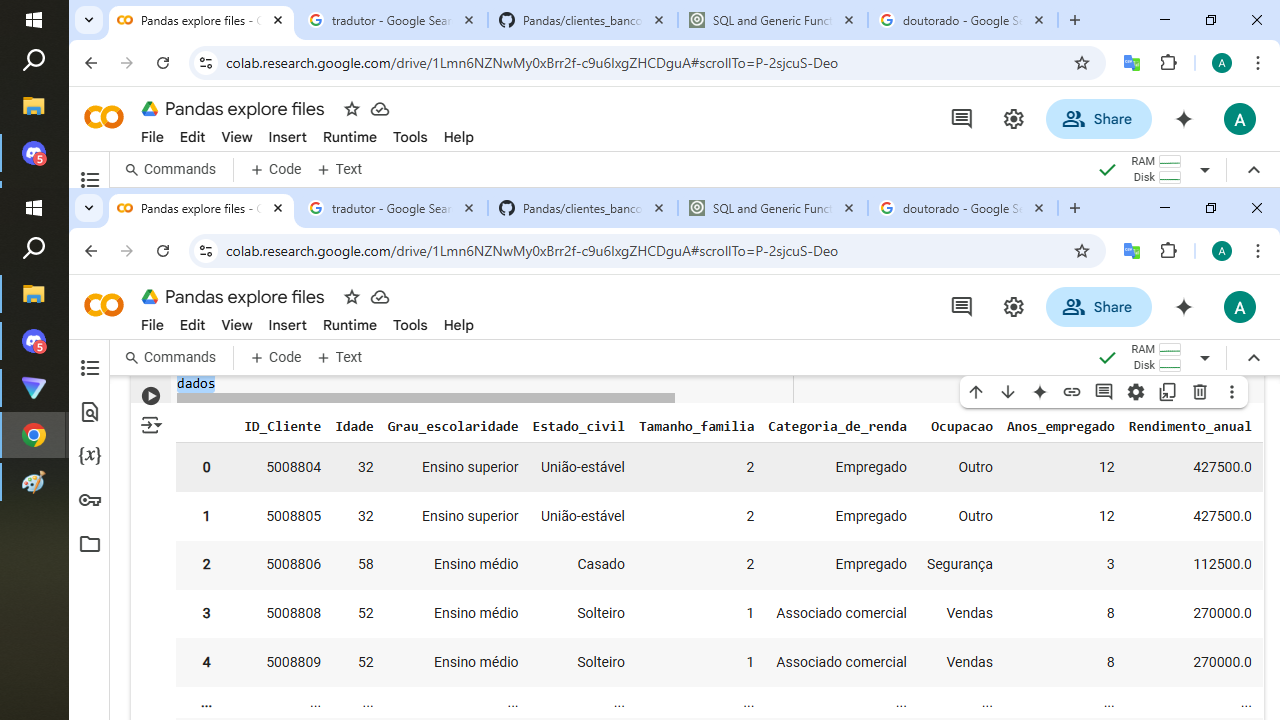Bookmark this page in front window
This screenshot has width=1280, height=720.
1081,251
